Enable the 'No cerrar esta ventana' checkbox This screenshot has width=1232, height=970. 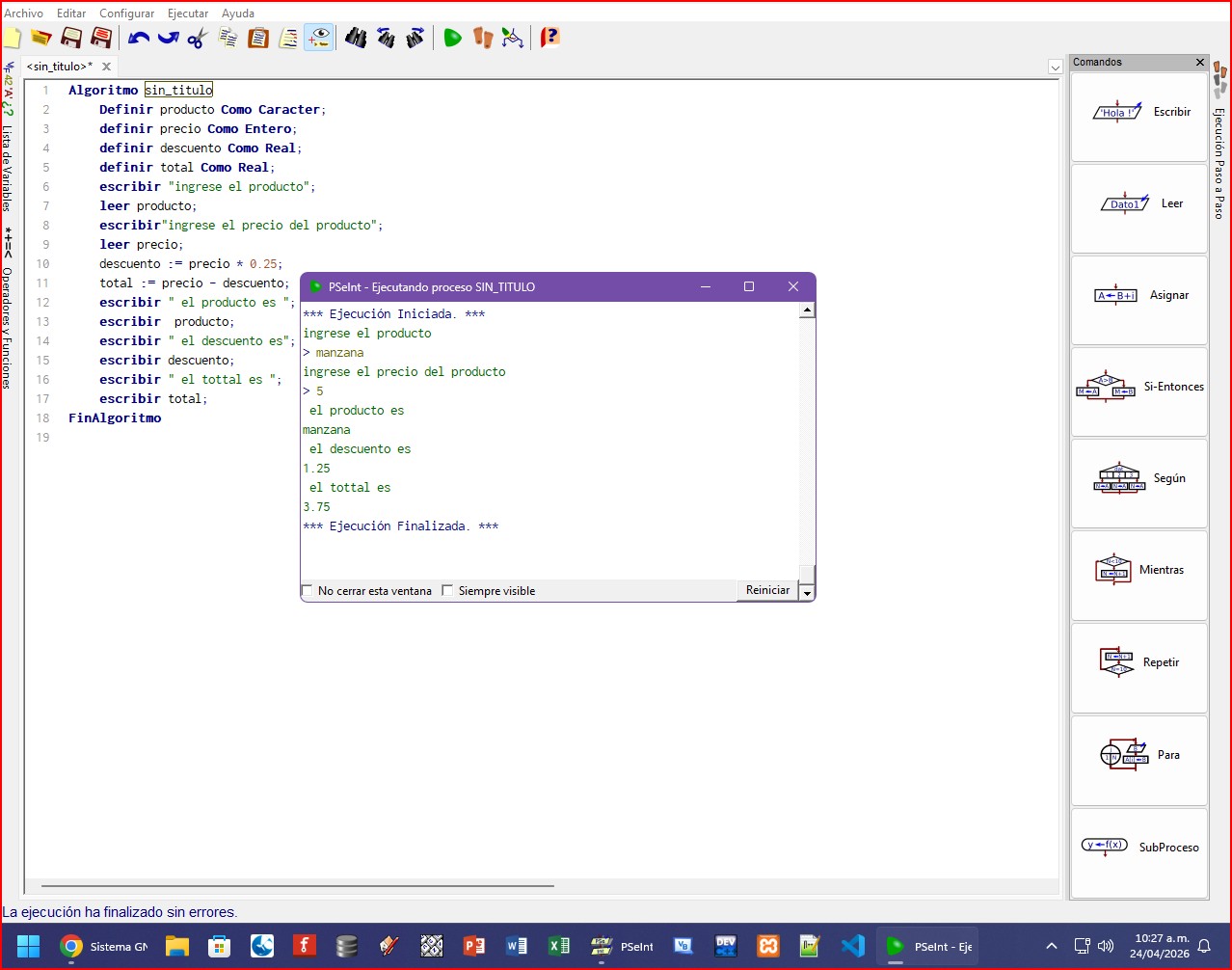(x=308, y=591)
